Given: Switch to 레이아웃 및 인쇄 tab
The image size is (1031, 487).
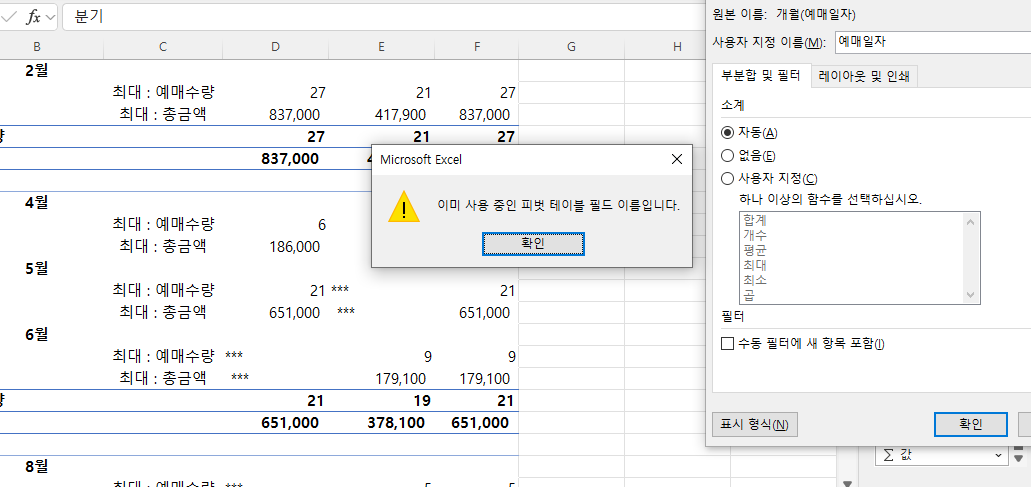Looking at the screenshot, I should pyautogui.click(x=863, y=76).
